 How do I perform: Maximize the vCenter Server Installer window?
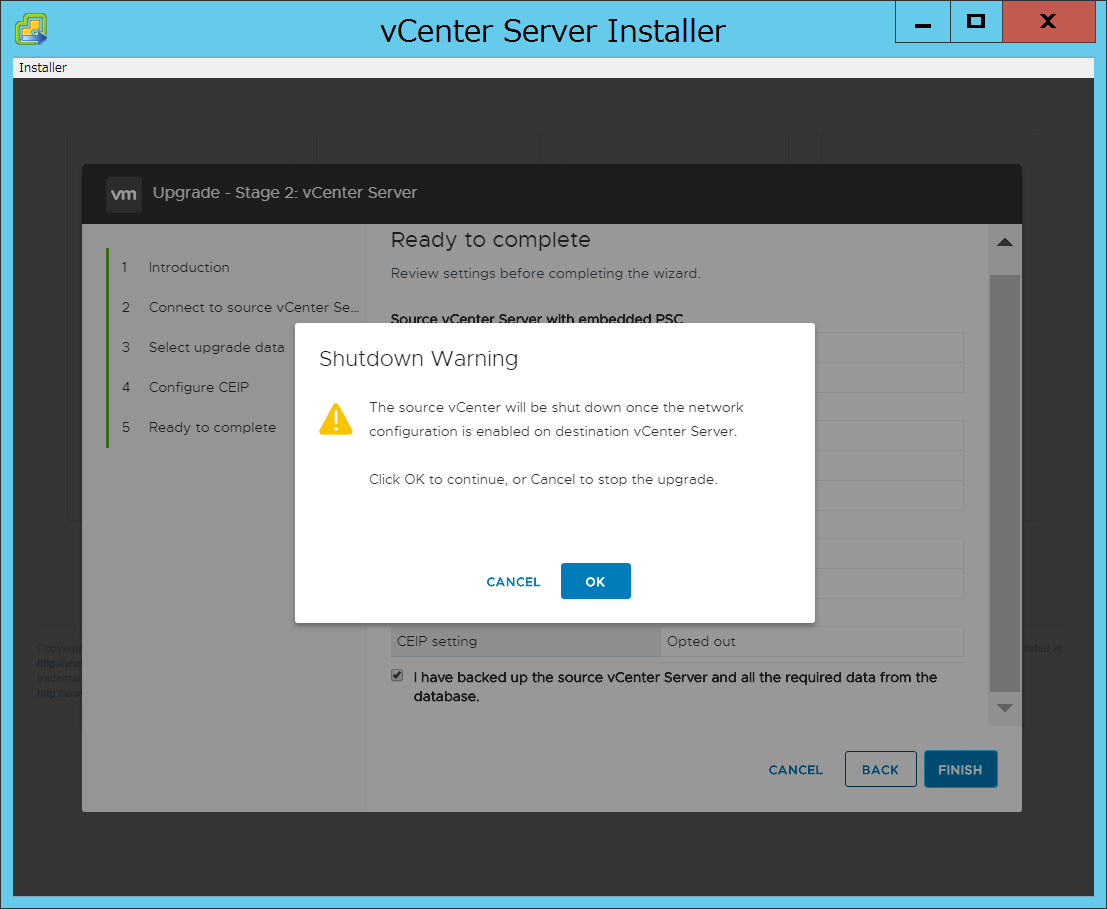[x=976, y=22]
